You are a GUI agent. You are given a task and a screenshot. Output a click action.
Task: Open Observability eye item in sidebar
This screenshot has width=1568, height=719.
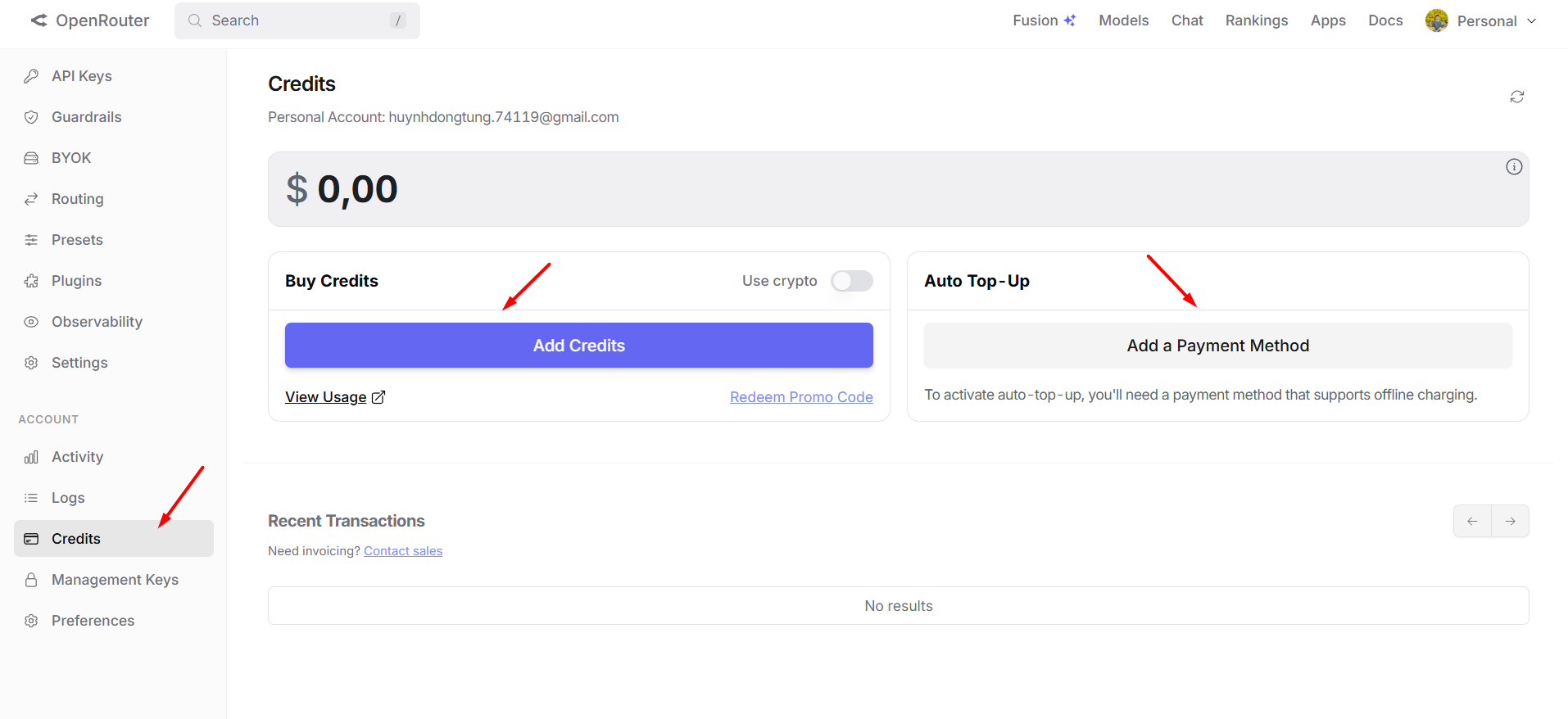(96, 322)
